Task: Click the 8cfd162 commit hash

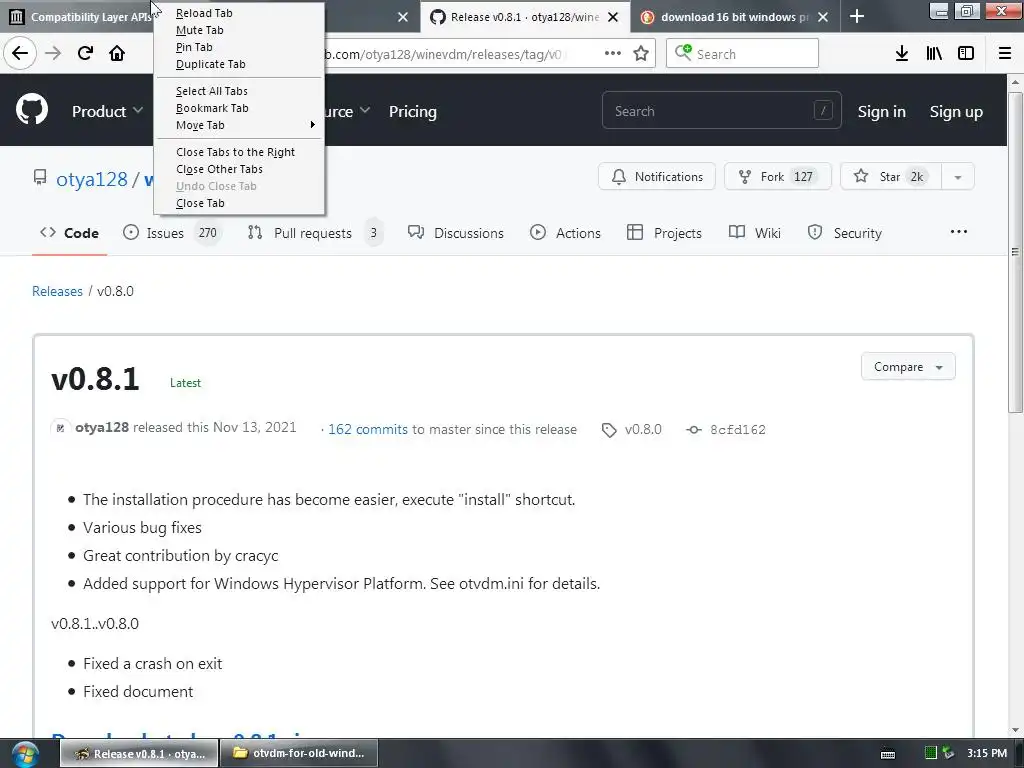Action: pos(738,430)
